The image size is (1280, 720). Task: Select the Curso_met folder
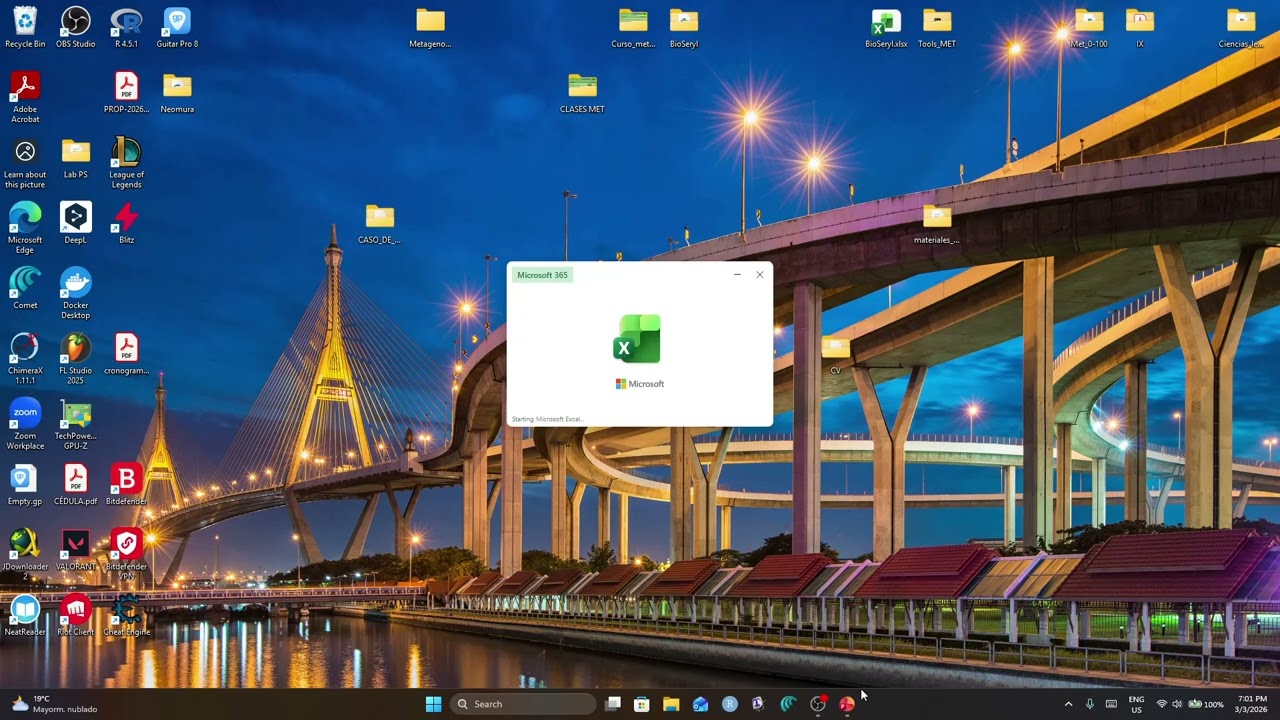[633, 28]
